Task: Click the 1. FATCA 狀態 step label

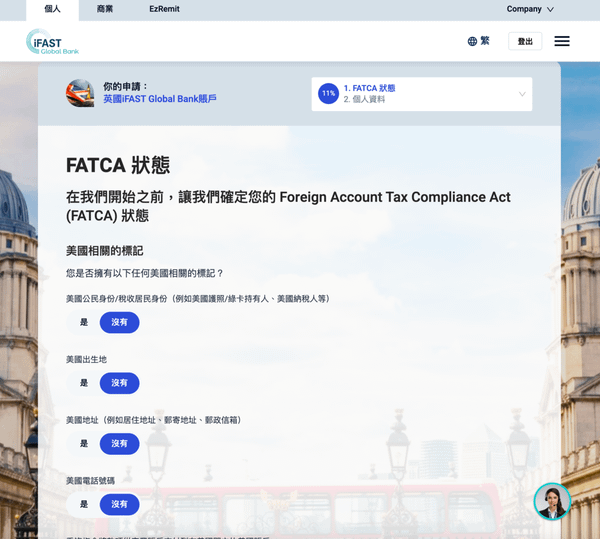Action: click(369, 88)
